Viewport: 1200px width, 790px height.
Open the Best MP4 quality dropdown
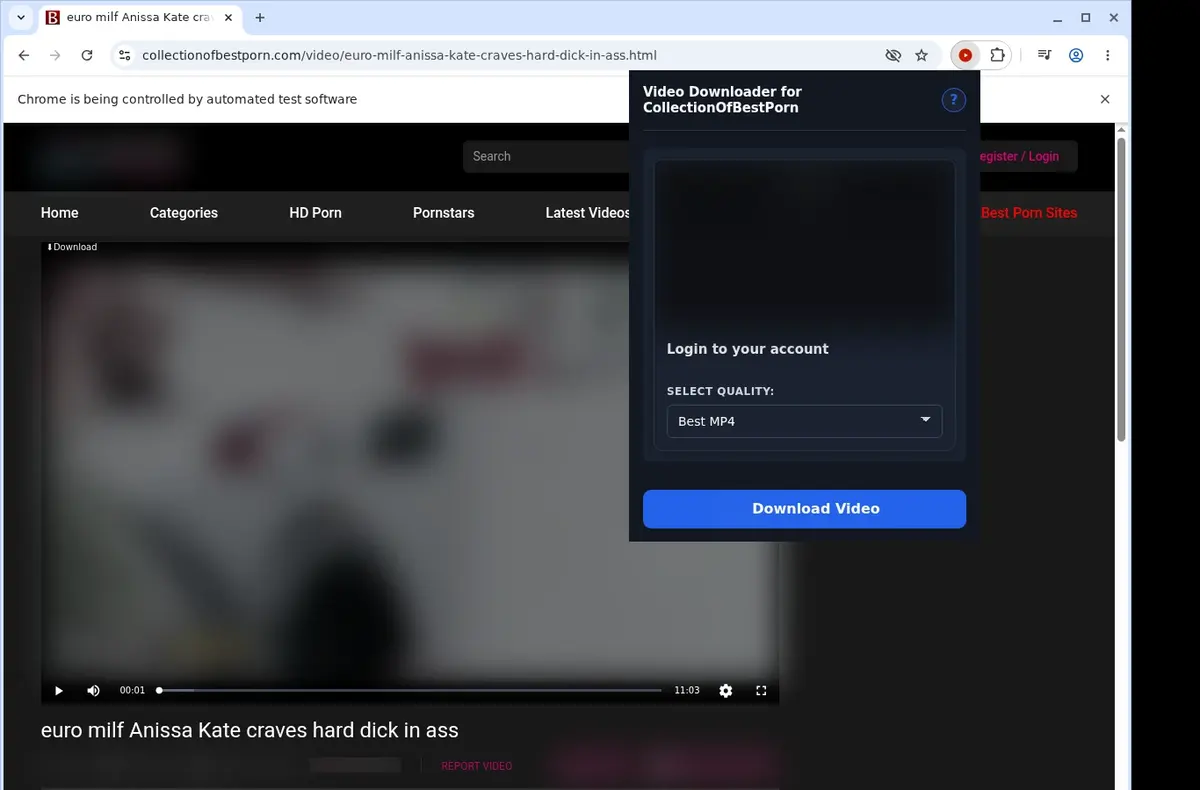pos(804,421)
